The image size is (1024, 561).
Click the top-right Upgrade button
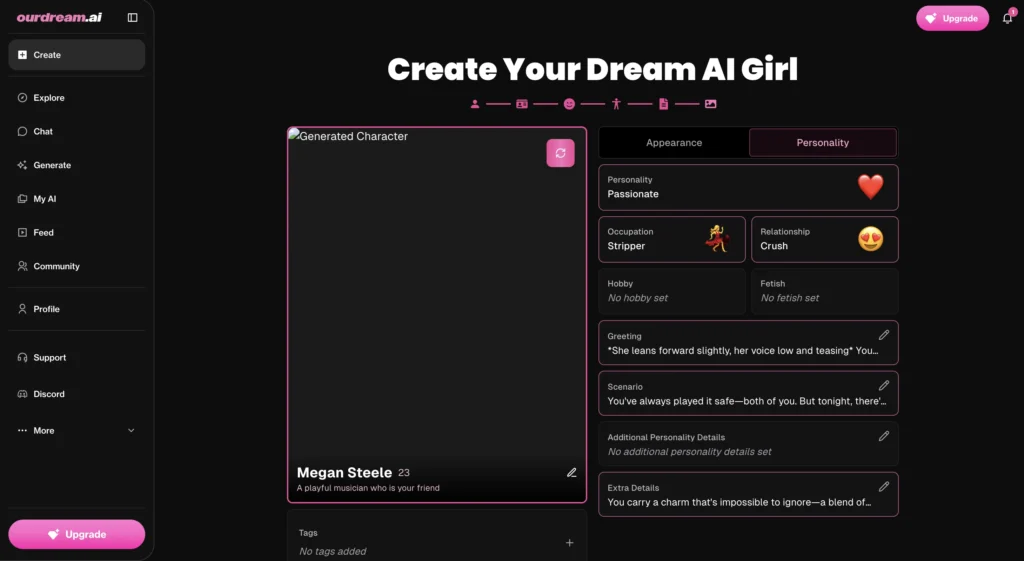pyautogui.click(x=952, y=18)
